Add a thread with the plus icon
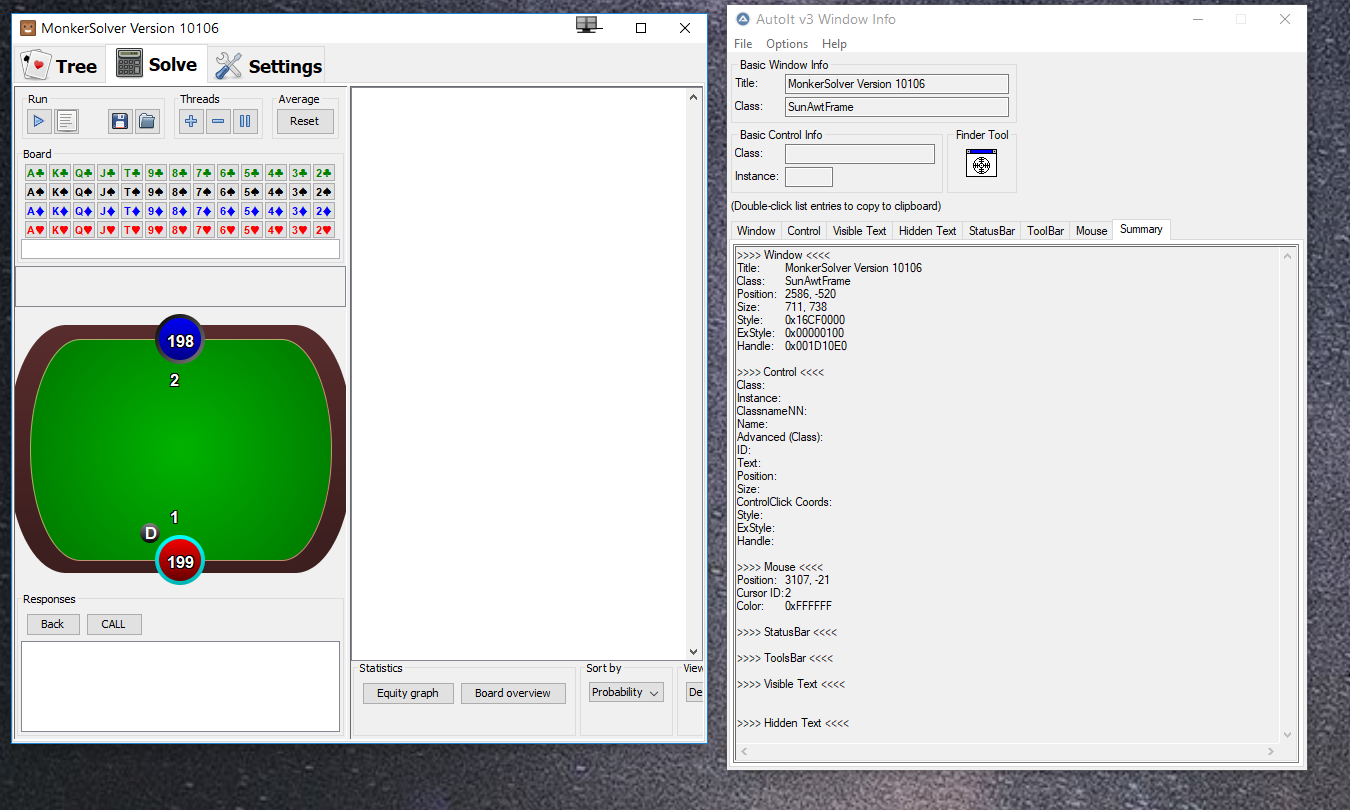1350x810 pixels. click(x=191, y=121)
